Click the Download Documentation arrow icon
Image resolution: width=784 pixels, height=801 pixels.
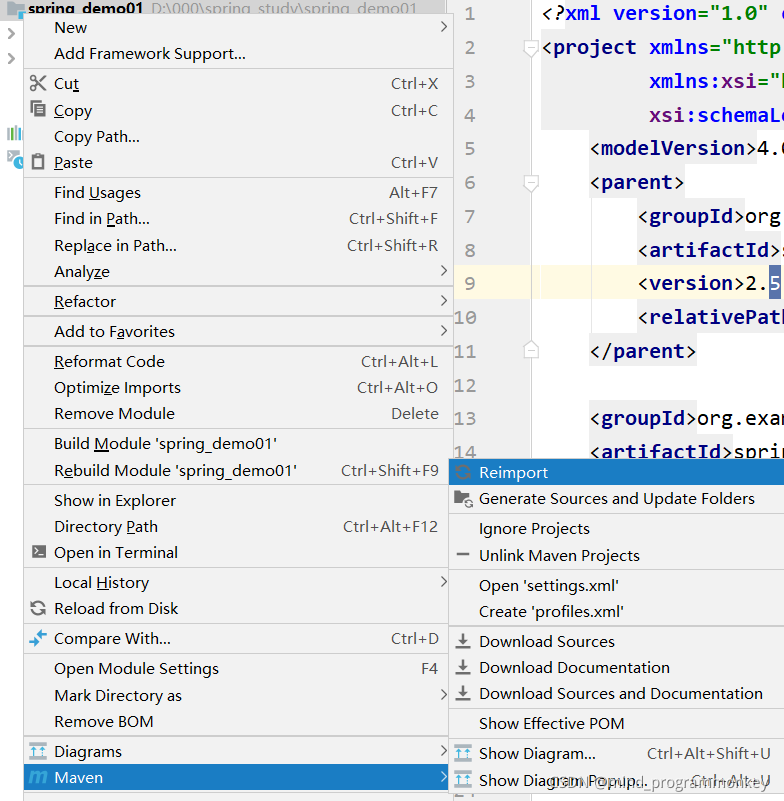point(463,667)
